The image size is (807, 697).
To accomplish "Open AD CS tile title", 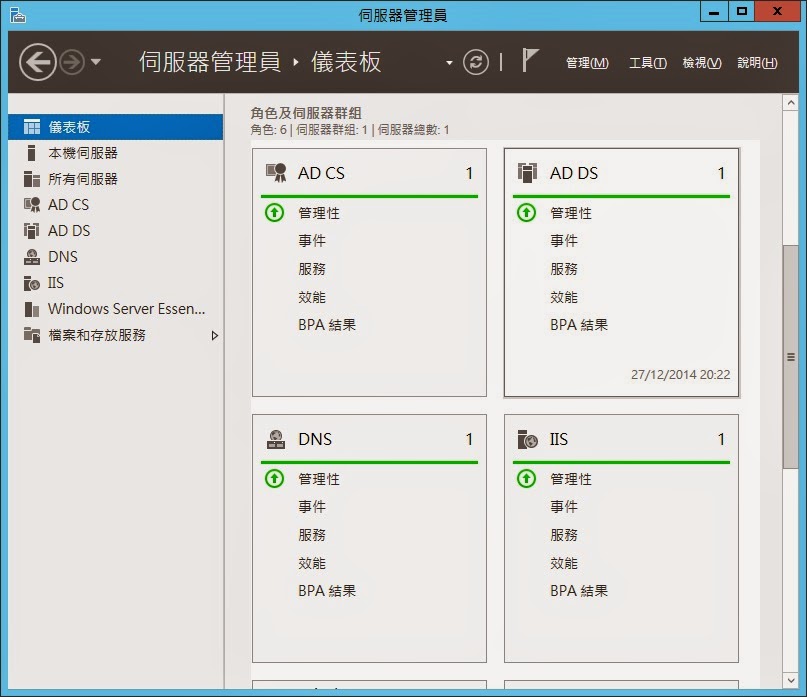I will click(x=321, y=173).
